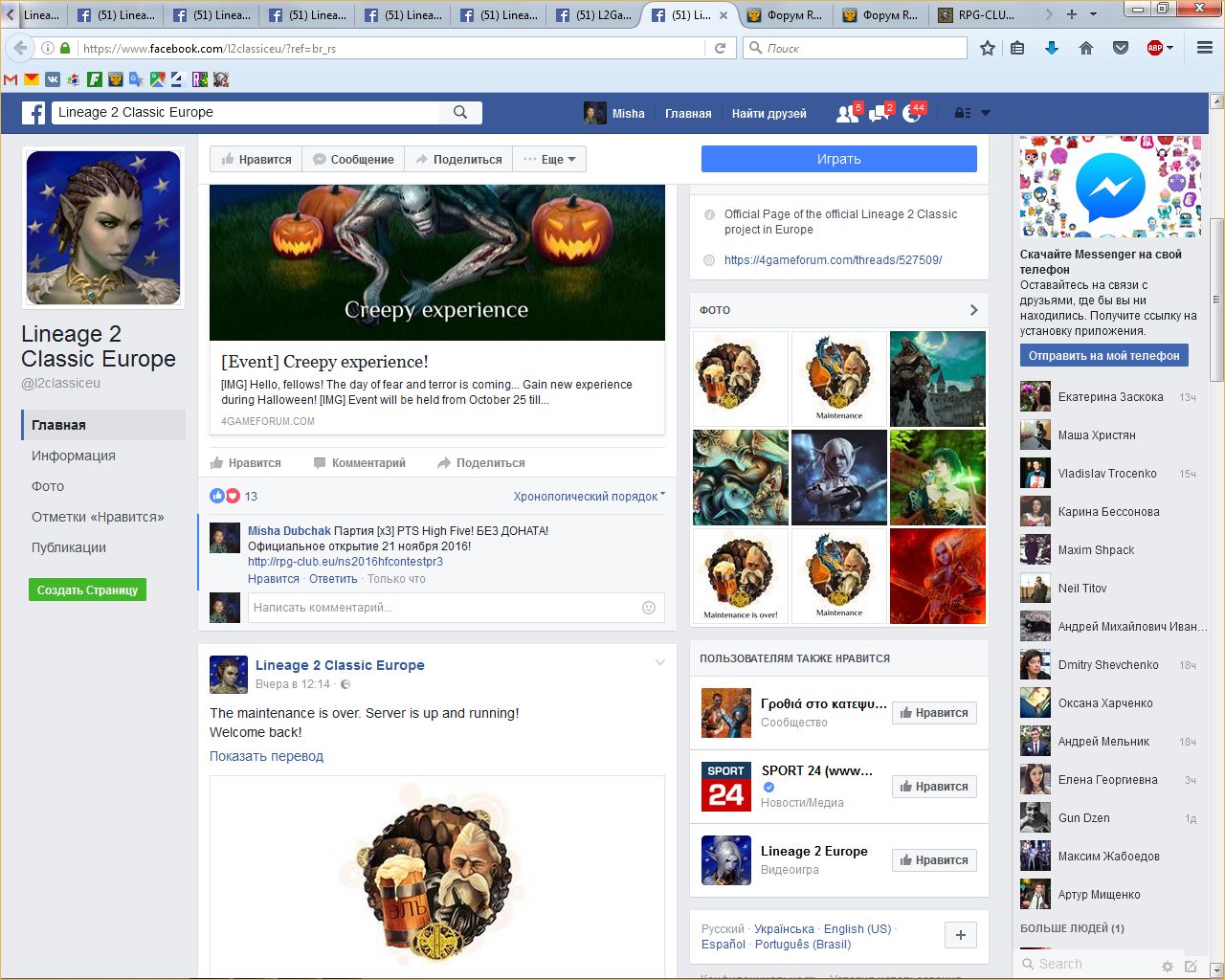Click the Facebook search field
Screen dimensions: 1225x980
(x=245, y=112)
